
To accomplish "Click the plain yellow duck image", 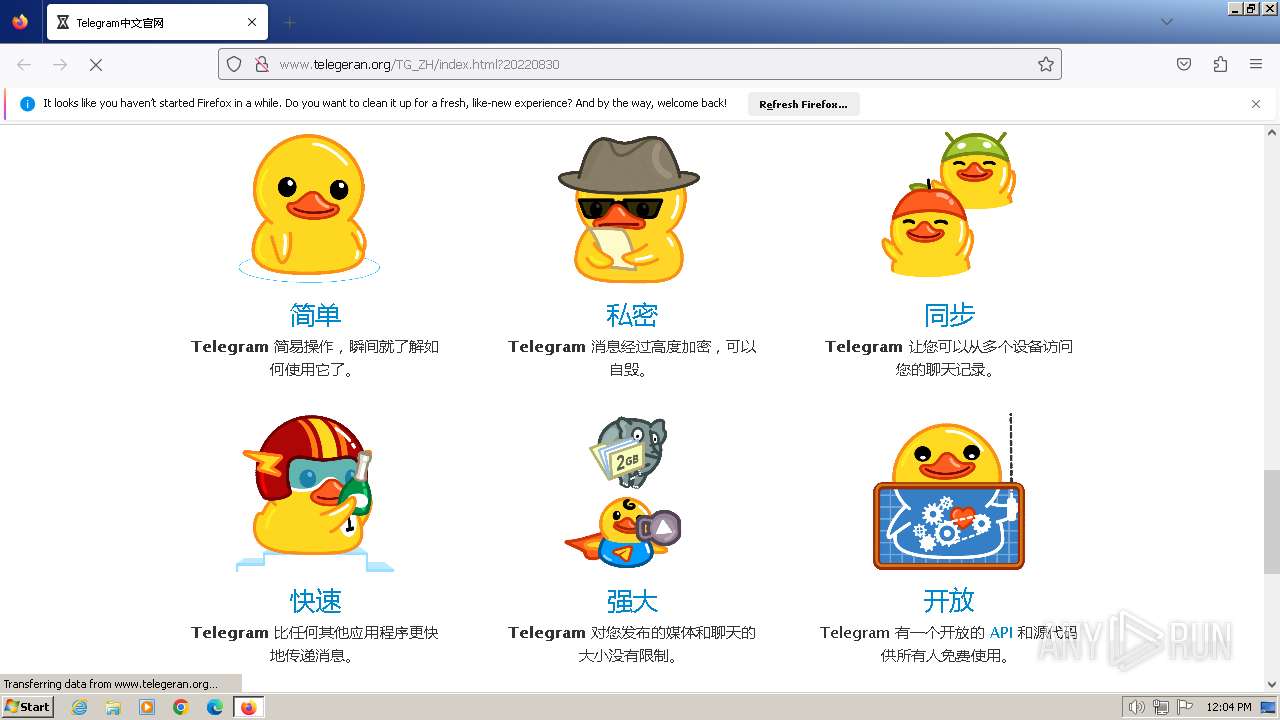I will coord(309,208).
